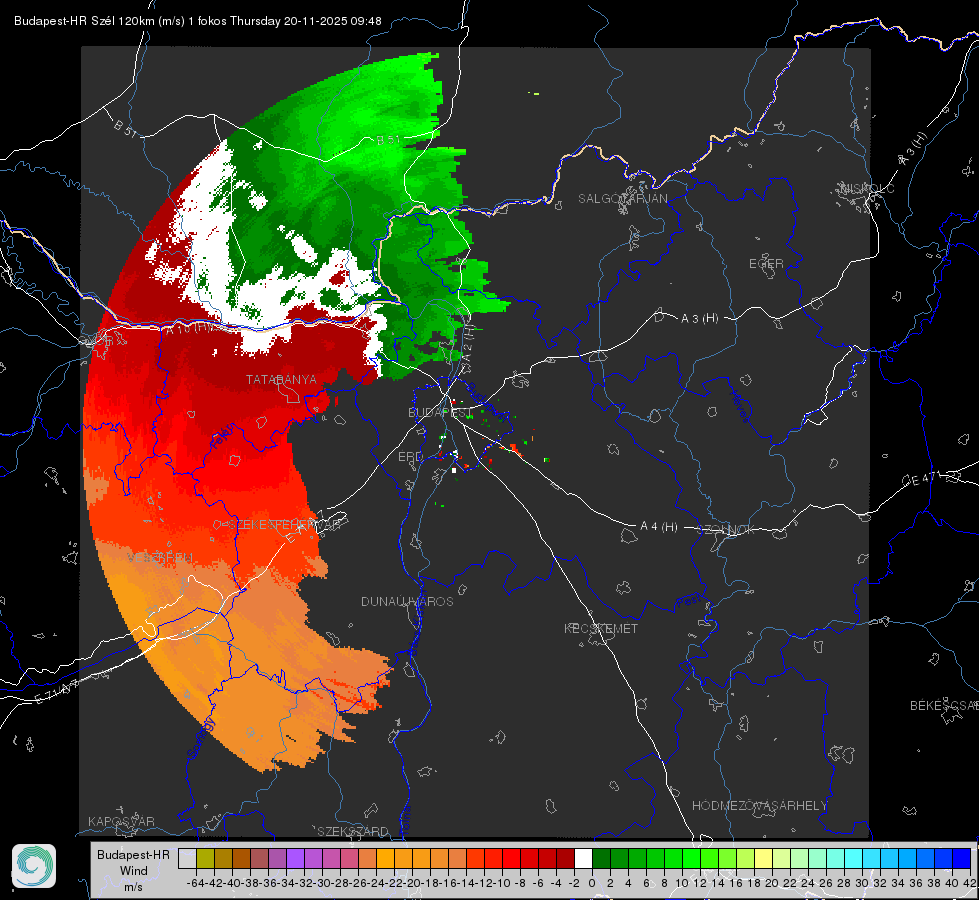Click the MISKOLC city label

point(867,188)
